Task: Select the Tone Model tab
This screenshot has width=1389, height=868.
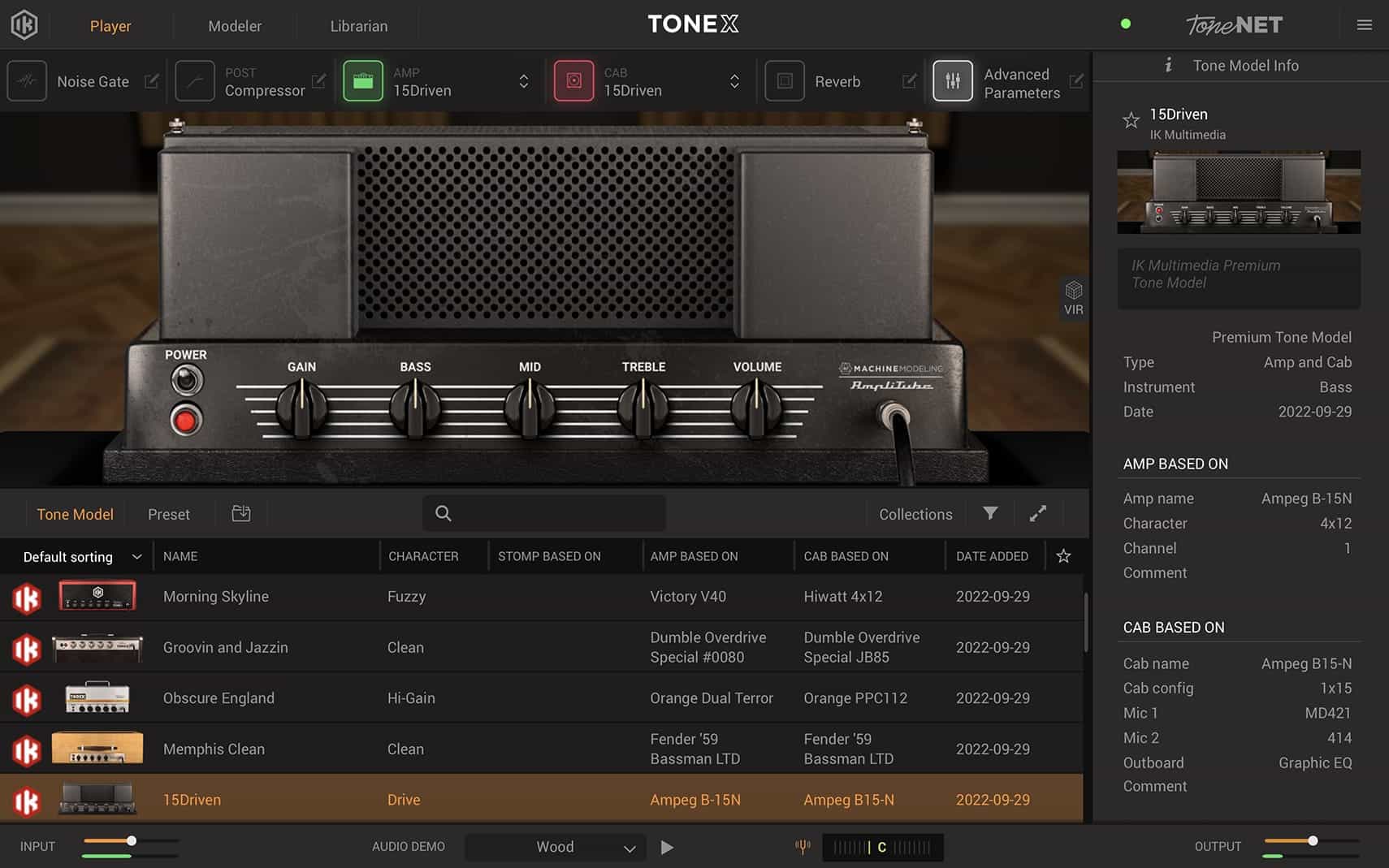Action: [x=75, y=514]
